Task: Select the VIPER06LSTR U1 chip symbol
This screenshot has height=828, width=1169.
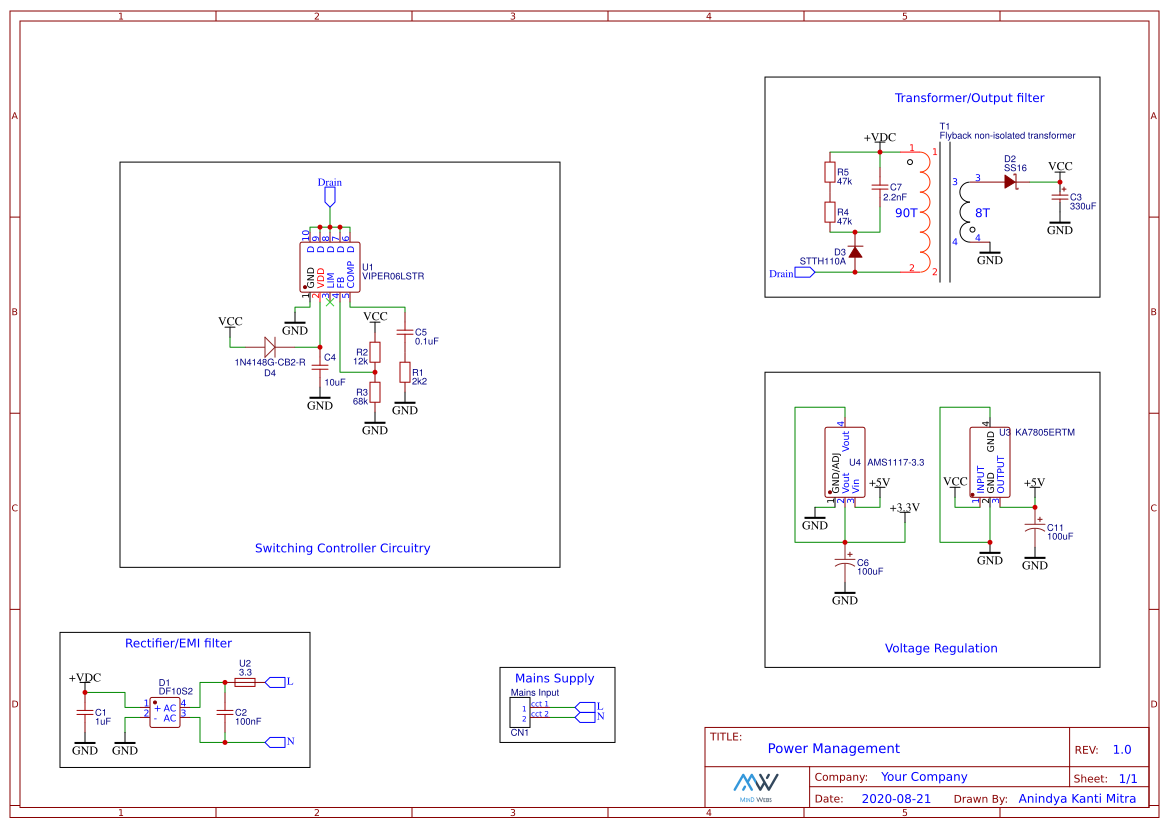Action: click(x=330, y=267)
